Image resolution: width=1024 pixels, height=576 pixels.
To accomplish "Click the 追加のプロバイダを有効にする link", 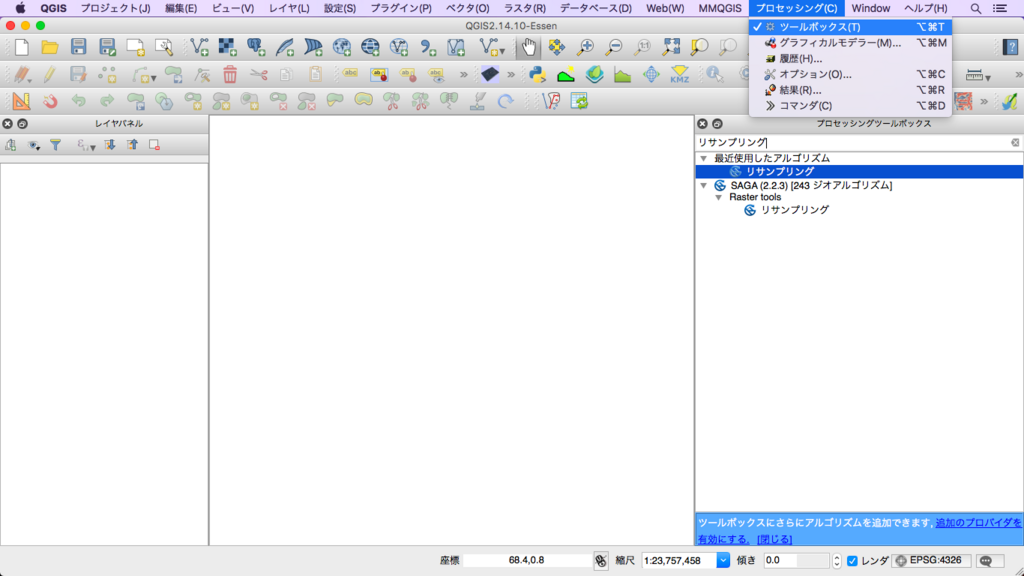I will click(978, 522).
